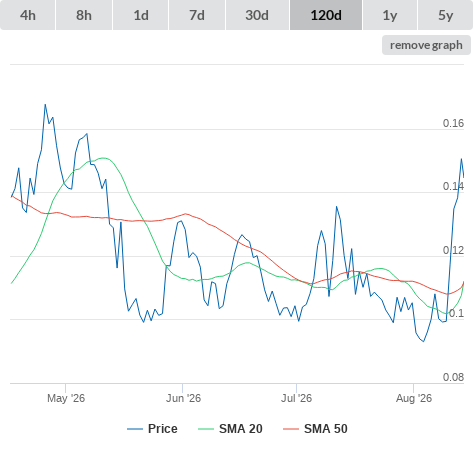Switch chart to 30d range
The image size is (474, 455).
[257, 15]
